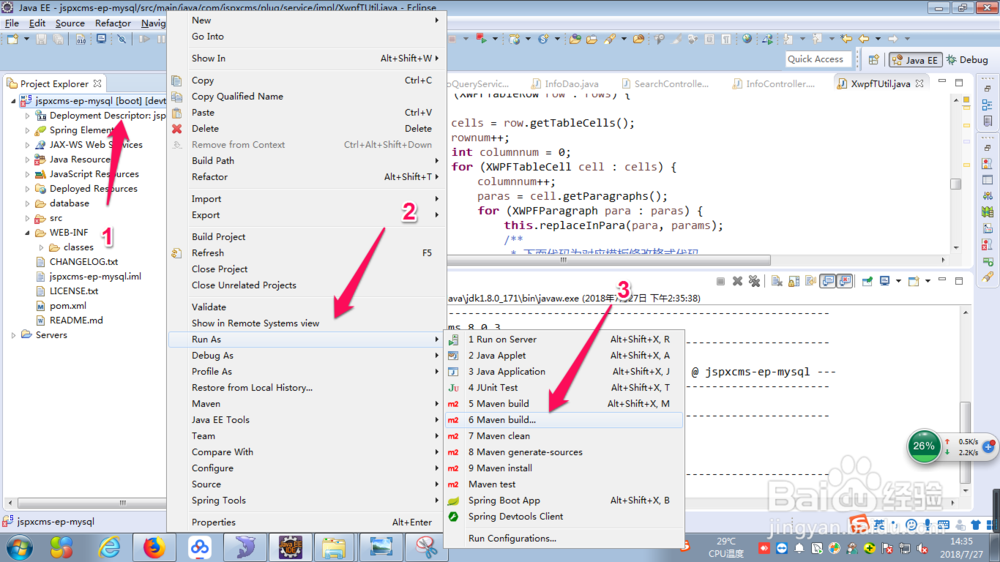
Task: Select 6 Maven build... in submenu
Action: 564,420
